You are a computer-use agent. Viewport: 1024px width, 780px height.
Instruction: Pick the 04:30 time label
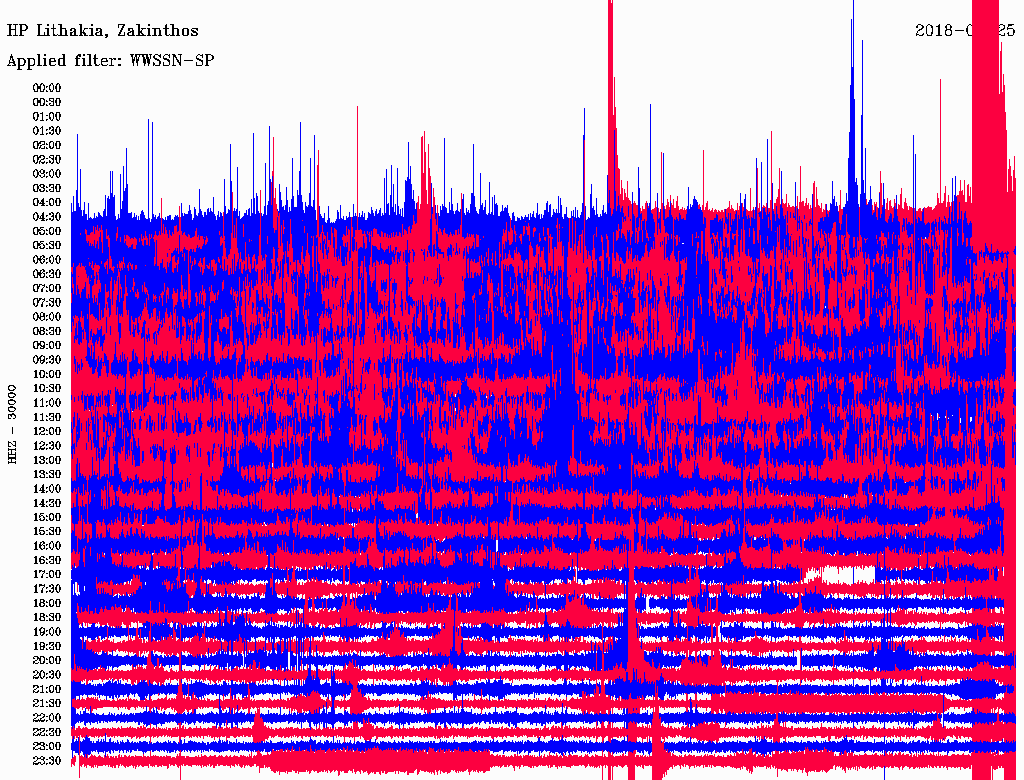(x=47, y=217)
